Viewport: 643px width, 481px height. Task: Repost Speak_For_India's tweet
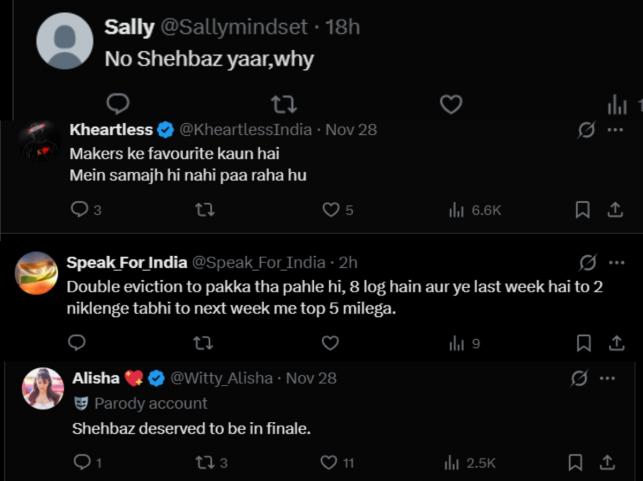pos(203,343)
